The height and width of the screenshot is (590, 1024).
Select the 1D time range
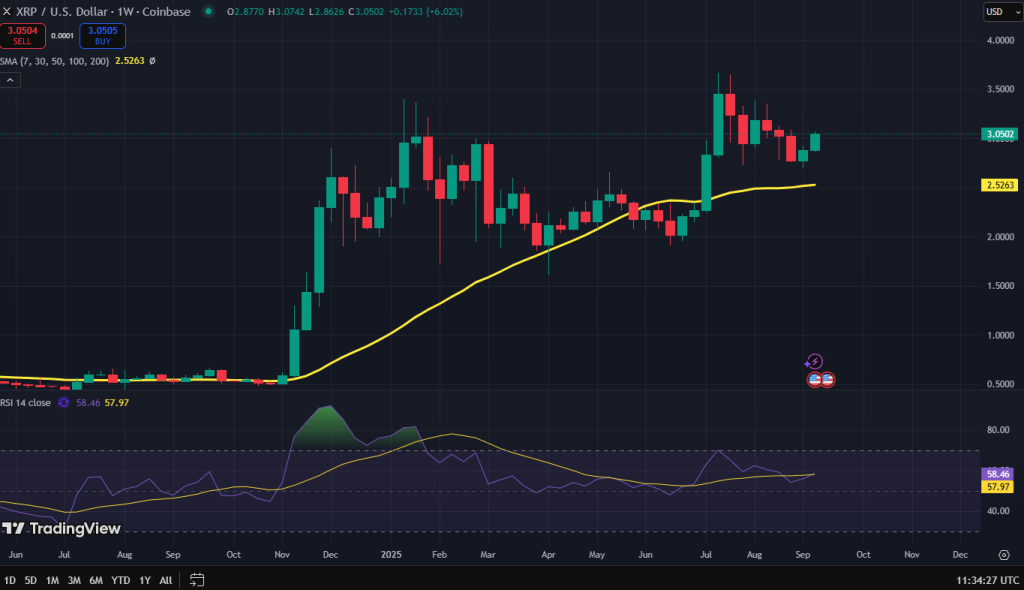10,580
